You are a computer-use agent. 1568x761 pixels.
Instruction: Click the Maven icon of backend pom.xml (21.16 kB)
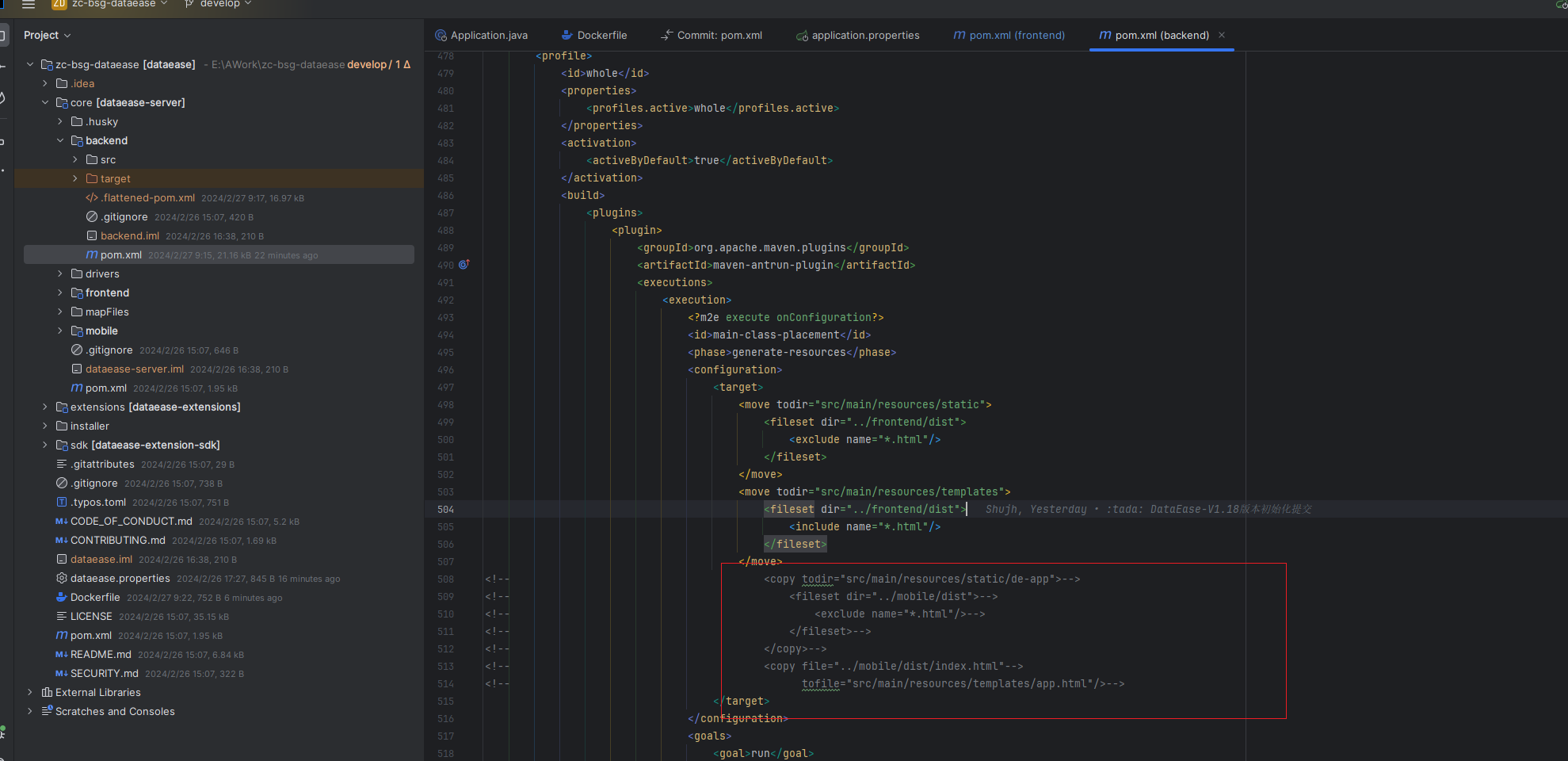coord(92,254)
